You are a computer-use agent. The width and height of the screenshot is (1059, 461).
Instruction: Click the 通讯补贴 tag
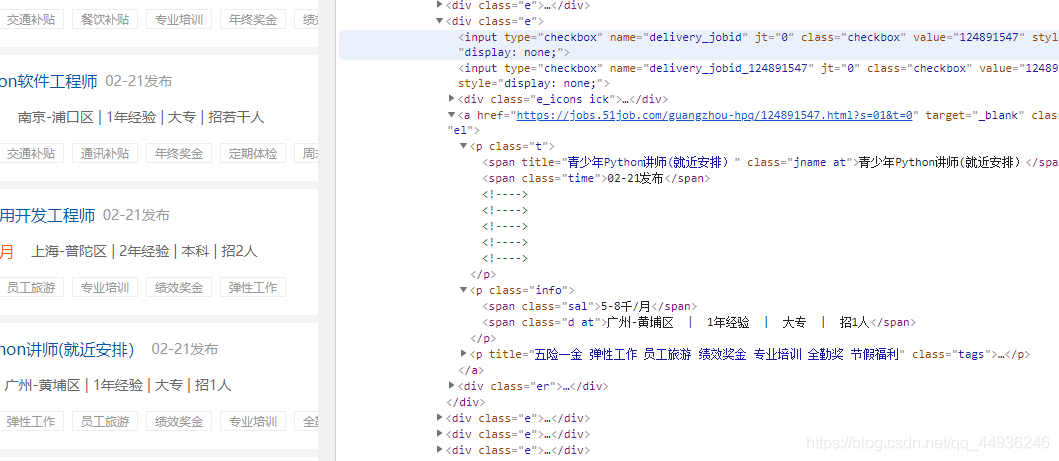[105, 153]
